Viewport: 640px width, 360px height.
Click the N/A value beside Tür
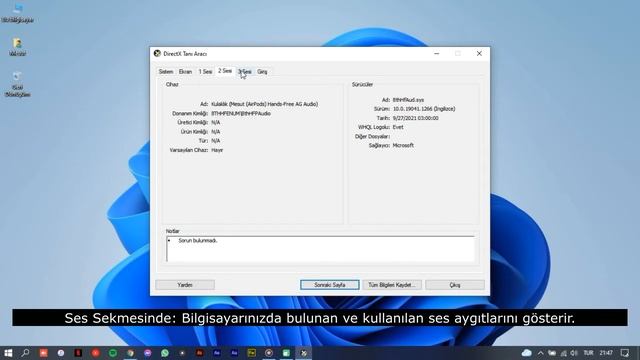216,141
